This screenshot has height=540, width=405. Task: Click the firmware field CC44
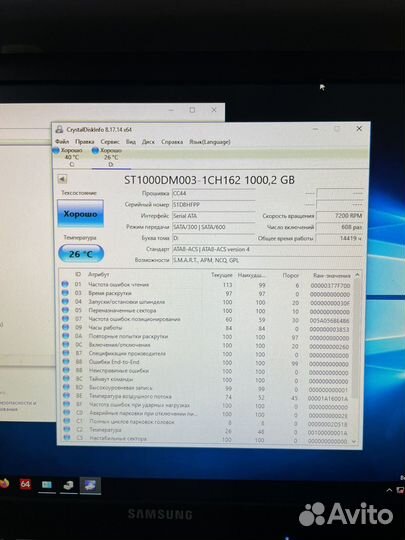pos(213,194)
